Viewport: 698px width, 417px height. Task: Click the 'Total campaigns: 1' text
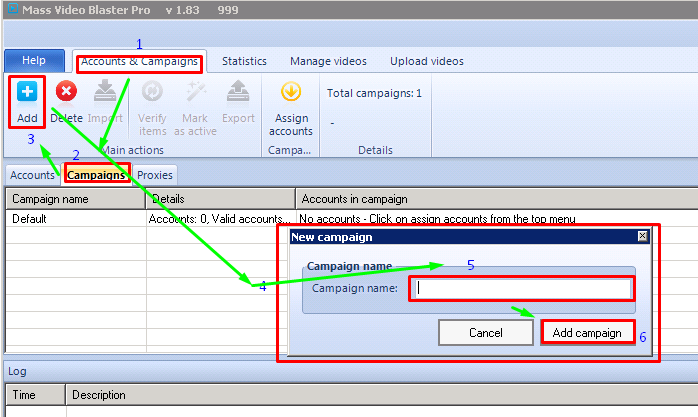pyautogui.click(x=374, y=93)
